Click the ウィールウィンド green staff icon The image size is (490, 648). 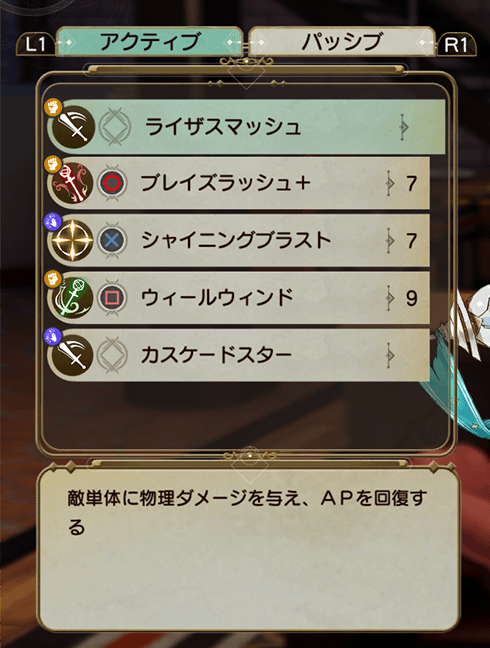point(73,297)
